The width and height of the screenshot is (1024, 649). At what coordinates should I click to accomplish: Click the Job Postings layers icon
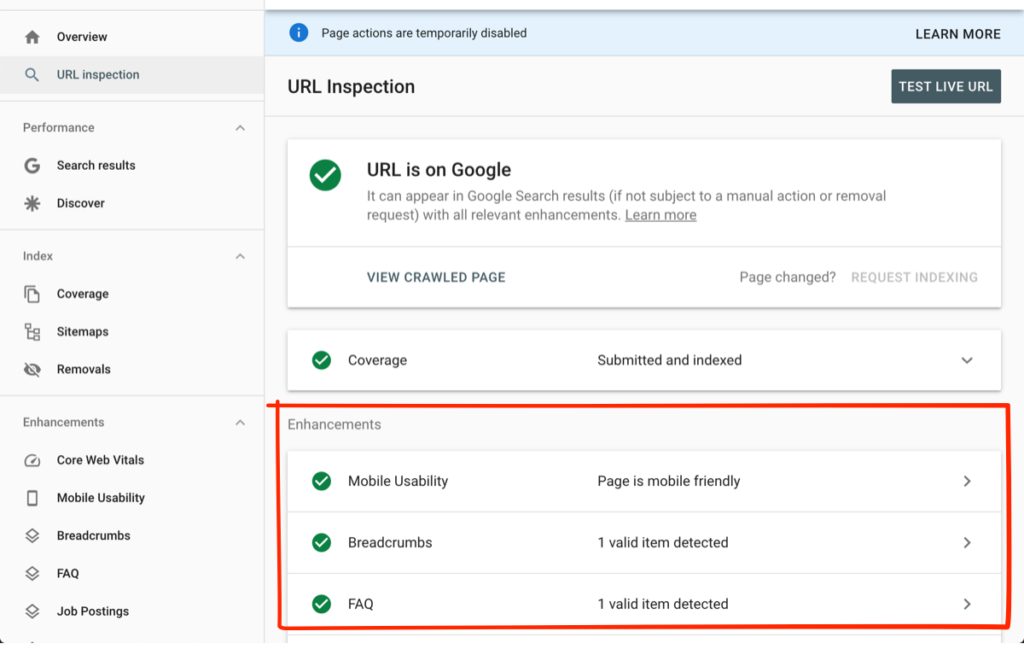(32, 612)
